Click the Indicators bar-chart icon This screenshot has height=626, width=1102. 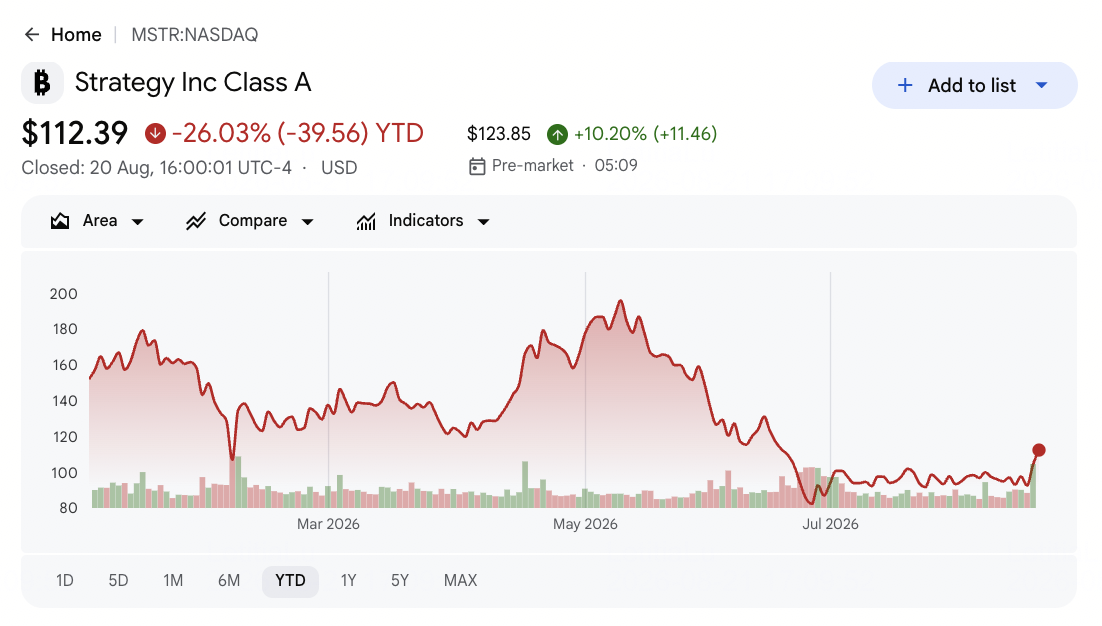click(x=366, y=221)
